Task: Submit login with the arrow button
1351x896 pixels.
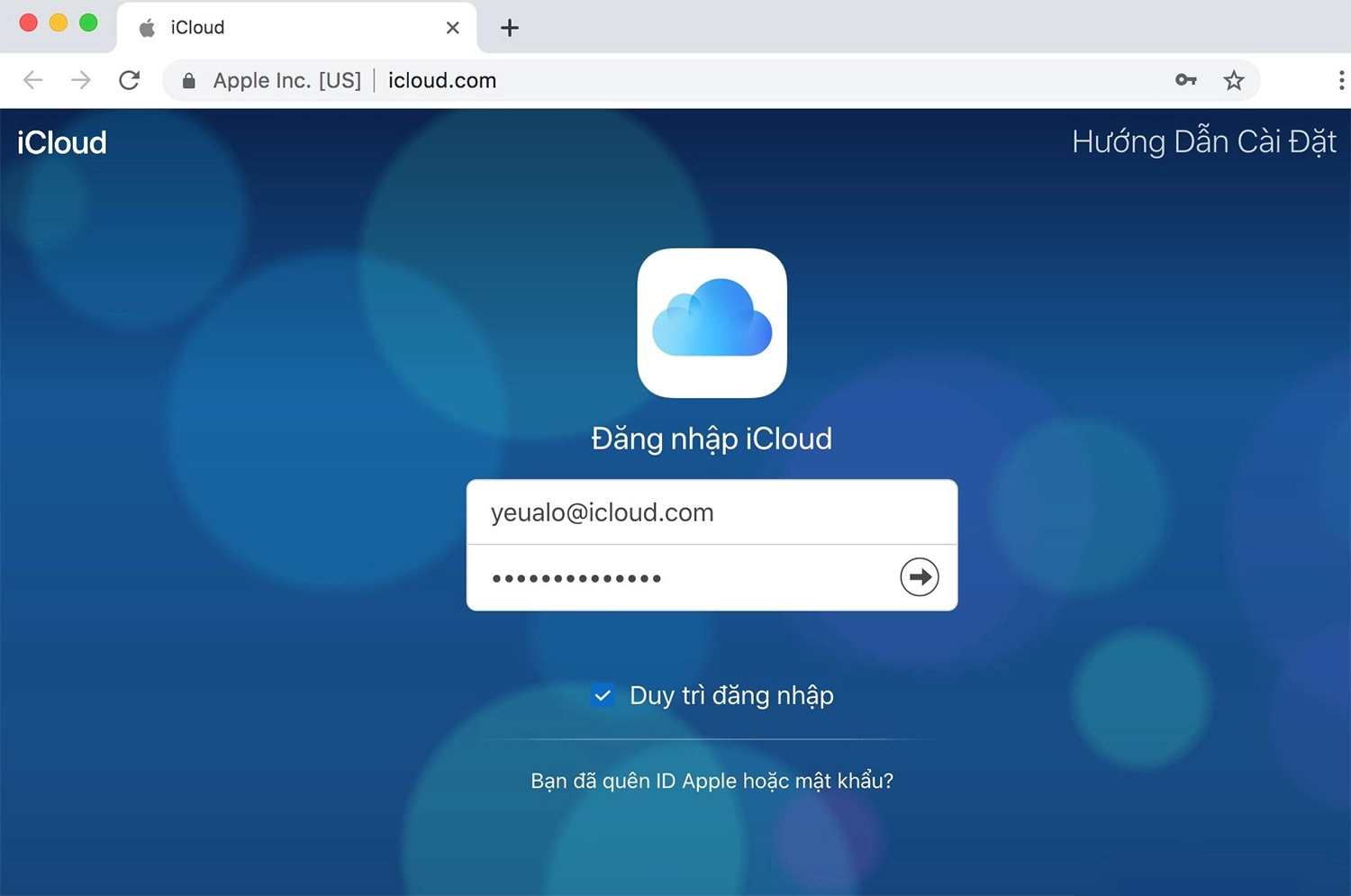Action: click(x=920, y=577)
